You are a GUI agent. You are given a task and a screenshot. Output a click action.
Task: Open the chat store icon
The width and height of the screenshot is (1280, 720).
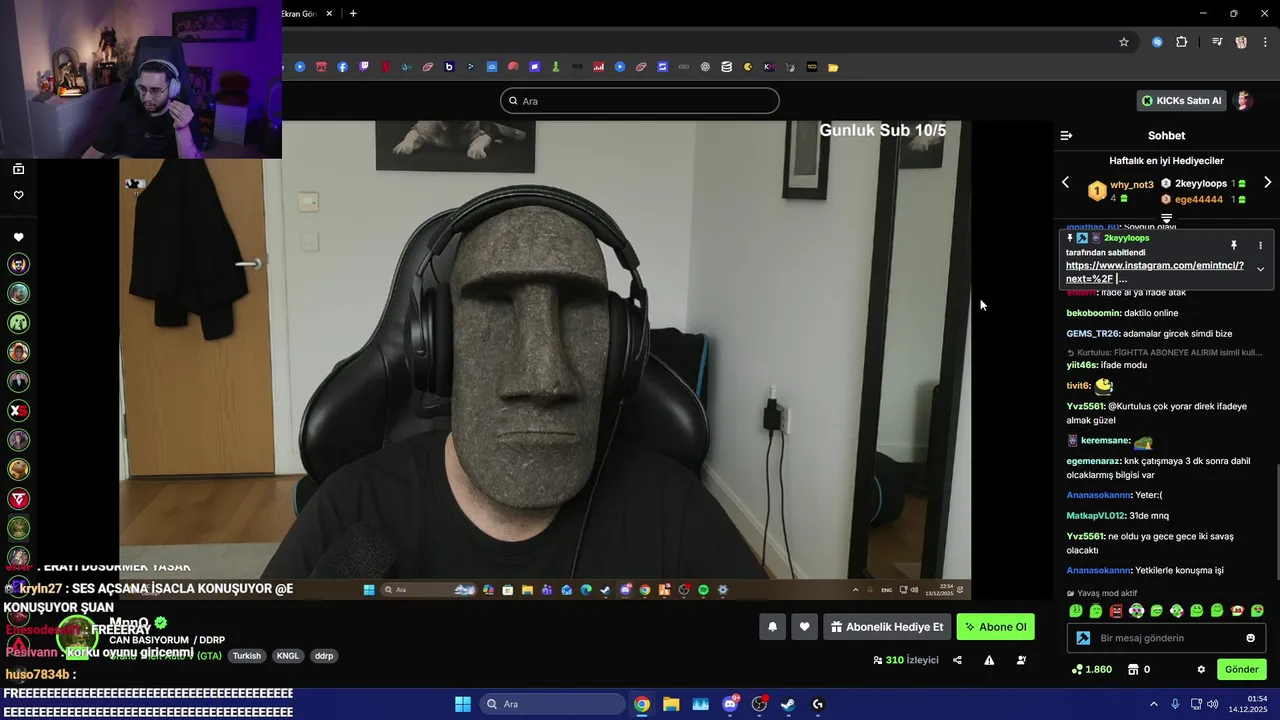click(x=1134, y=669)
